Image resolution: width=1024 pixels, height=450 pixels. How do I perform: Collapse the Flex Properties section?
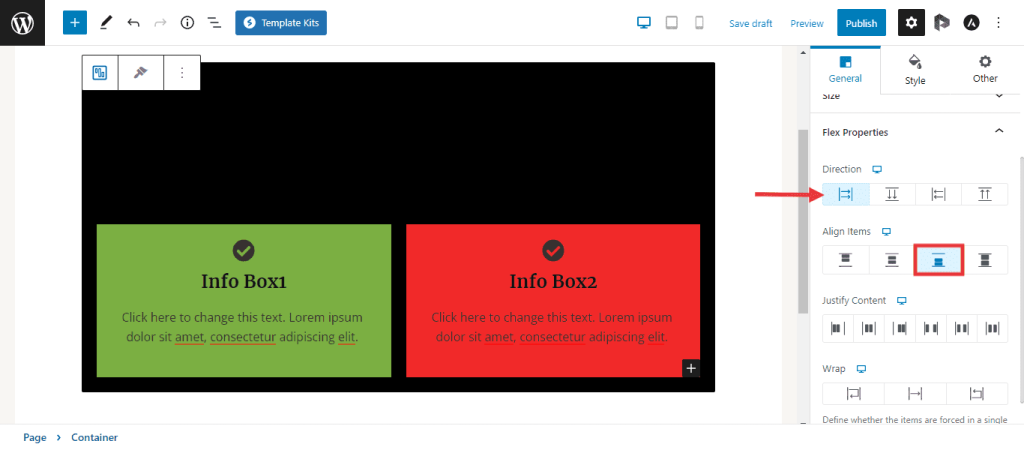tap(998, 132)
